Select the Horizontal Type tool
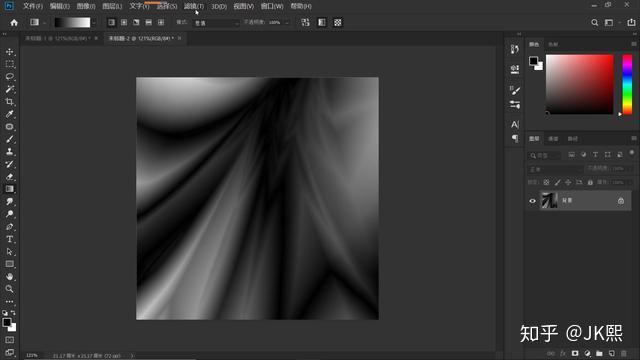640x360 pixels. click(x=9, y=239)
